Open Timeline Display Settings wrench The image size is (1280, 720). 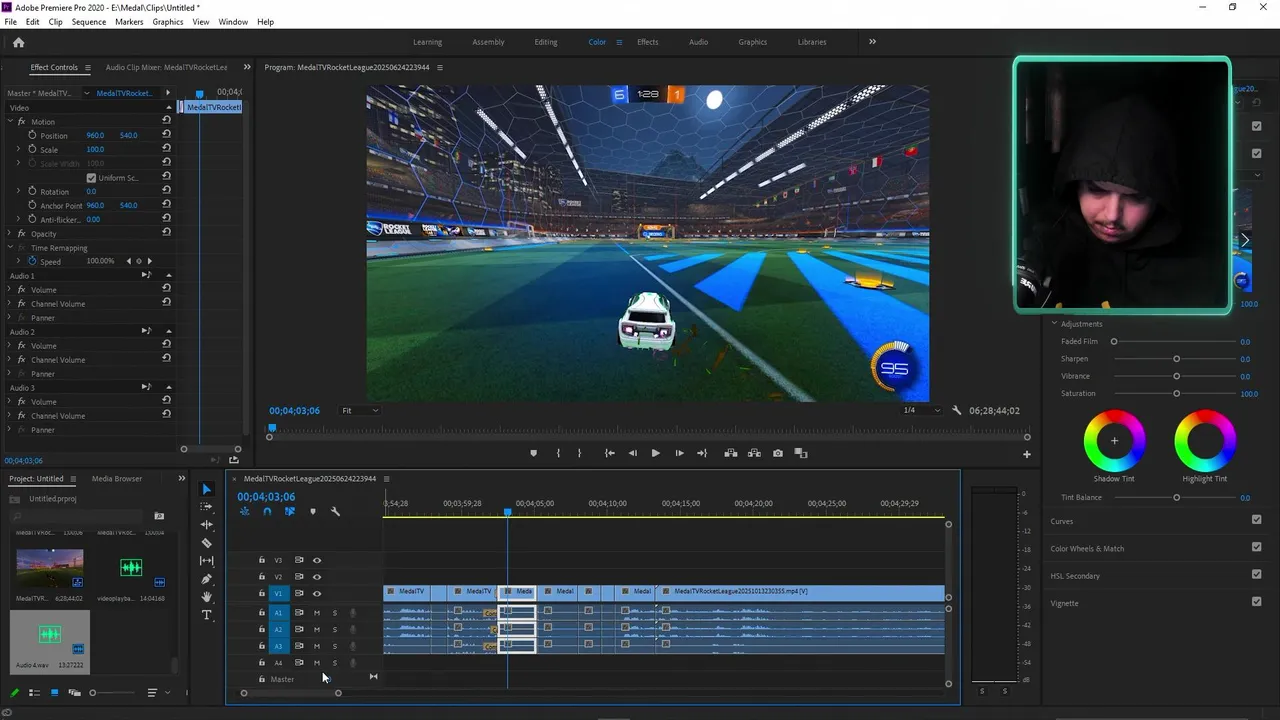point(335,511)
